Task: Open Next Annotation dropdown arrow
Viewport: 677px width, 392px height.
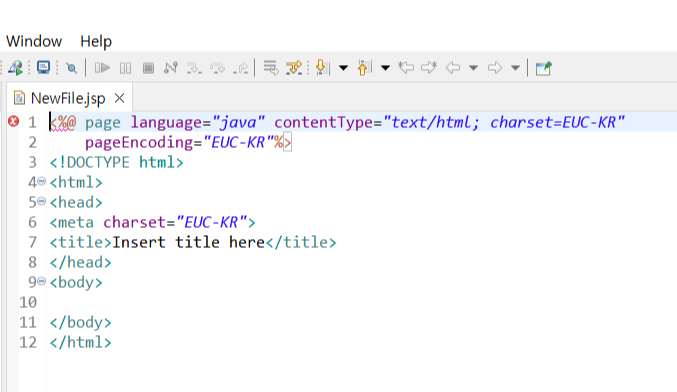Action: (344, 68)
